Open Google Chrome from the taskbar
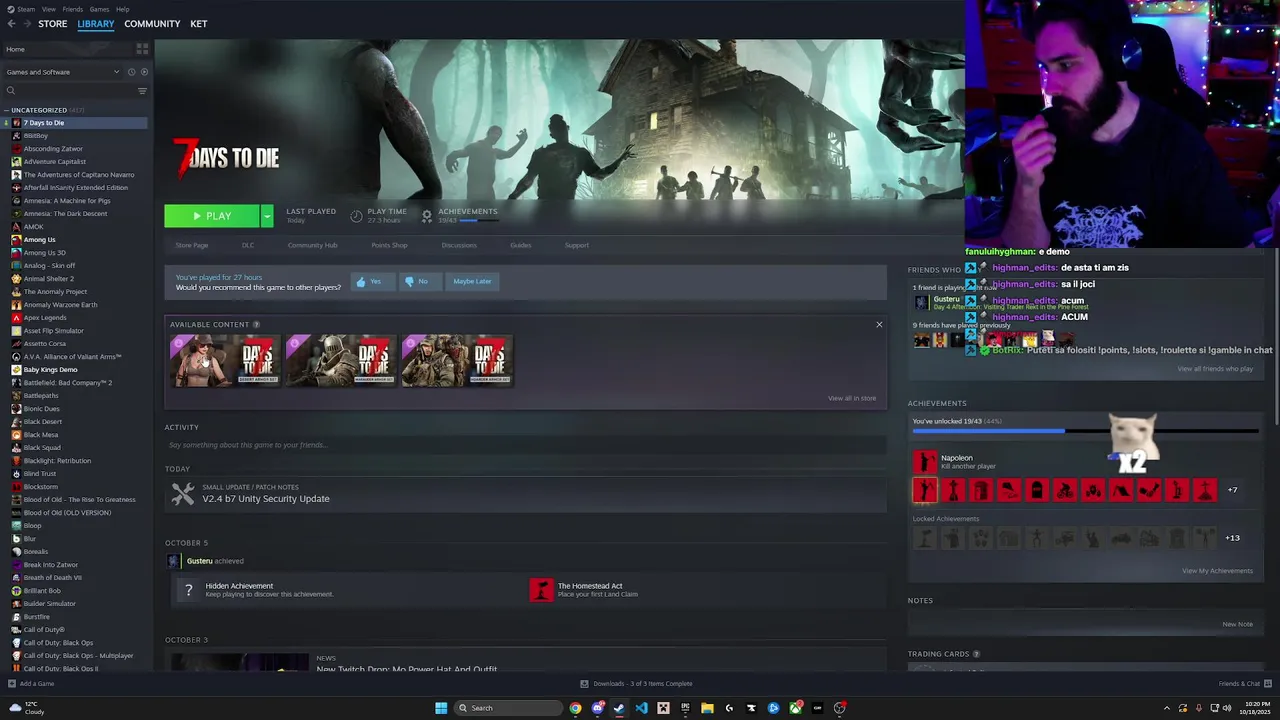Image resolution: width=1280 pixels, height=720 pixels. (x=575, y=708)
